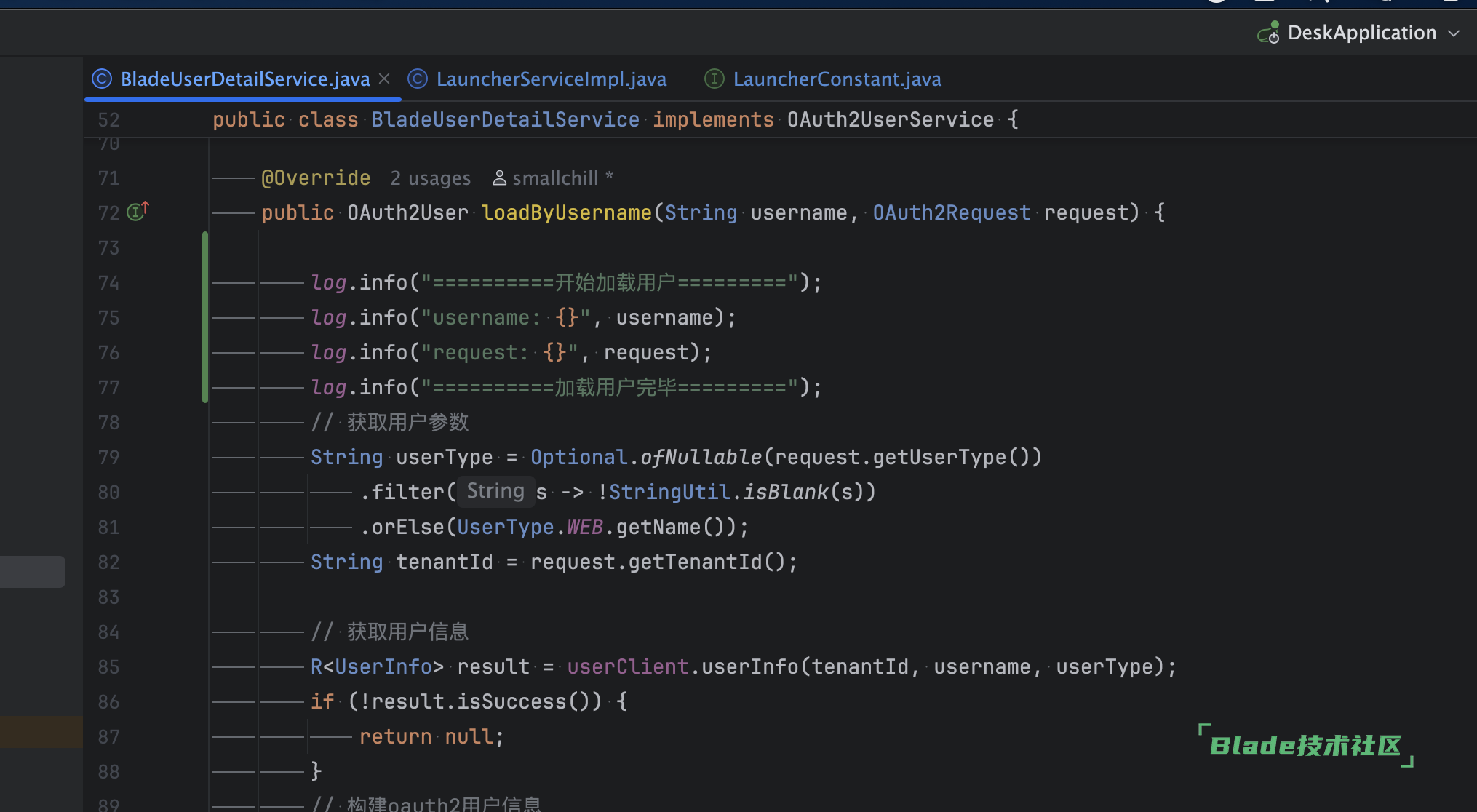
Task: Click the green VCS change marker in the gutter
Action: [x=205, y=317]
